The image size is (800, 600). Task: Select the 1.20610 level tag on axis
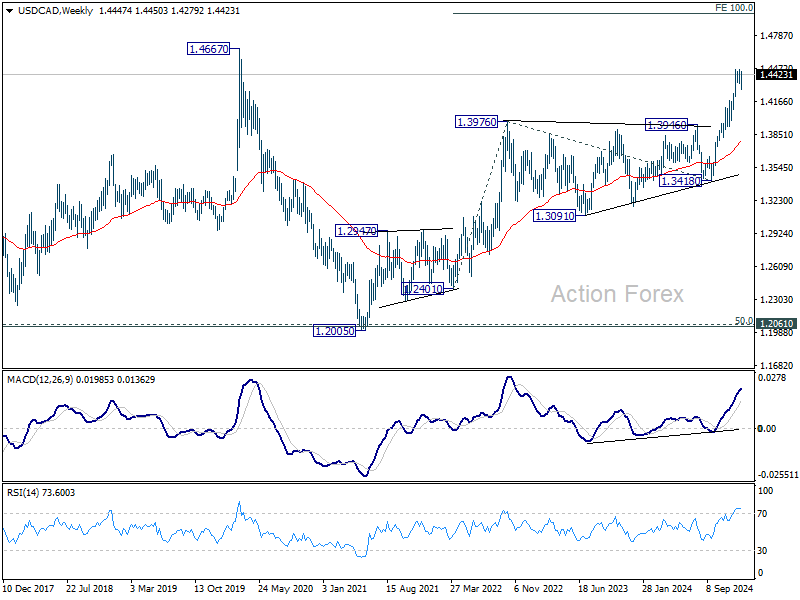pyautogui.click(x=777, y=324)
